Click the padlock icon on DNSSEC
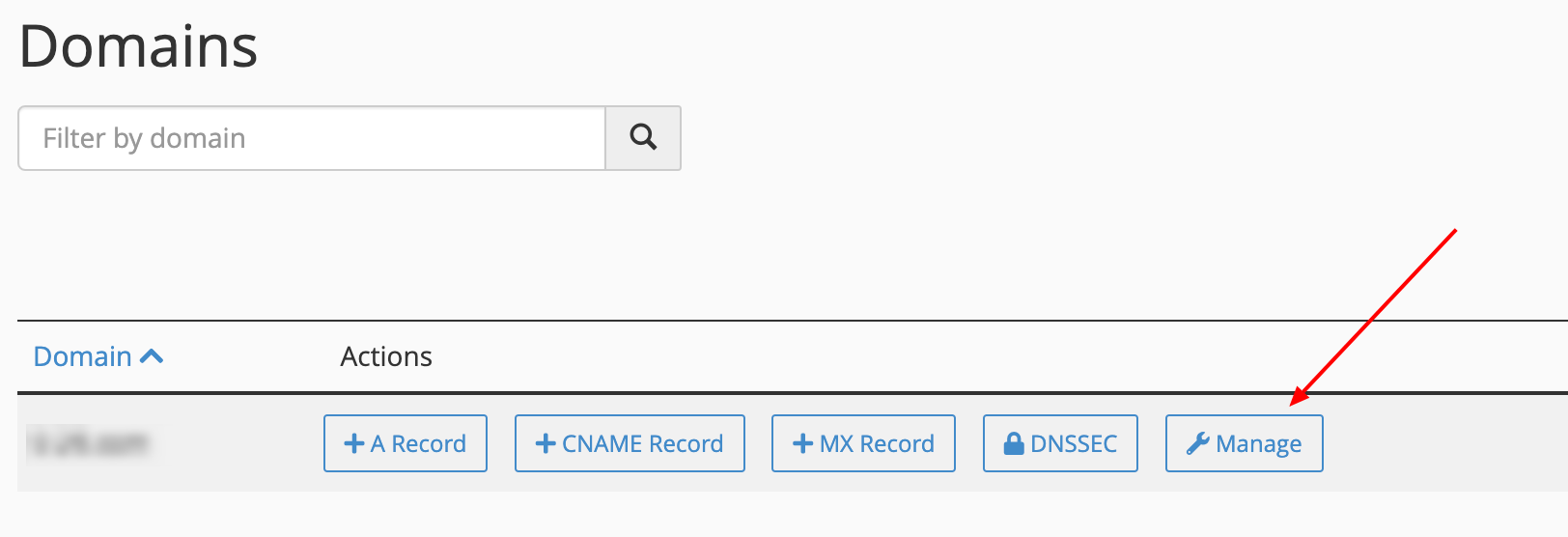Image resolution: width=1568 pixels, height=537 pixels. pyautogui.click(x=1014, y=443)
